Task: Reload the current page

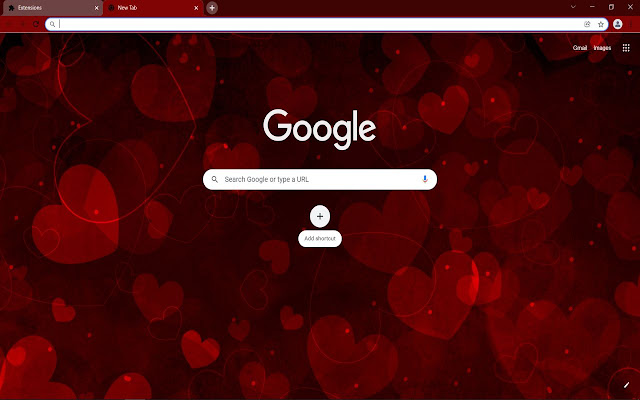Action: [36, 24]
